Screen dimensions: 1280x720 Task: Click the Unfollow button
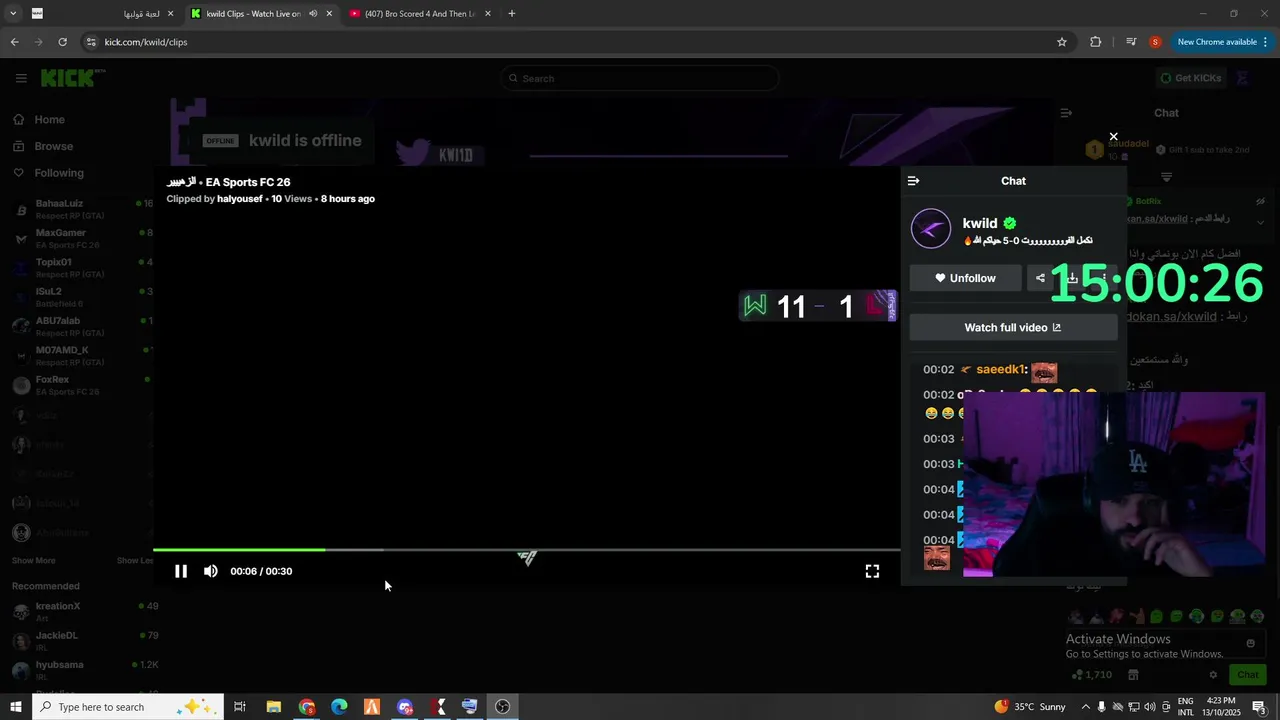pos(966,278)
